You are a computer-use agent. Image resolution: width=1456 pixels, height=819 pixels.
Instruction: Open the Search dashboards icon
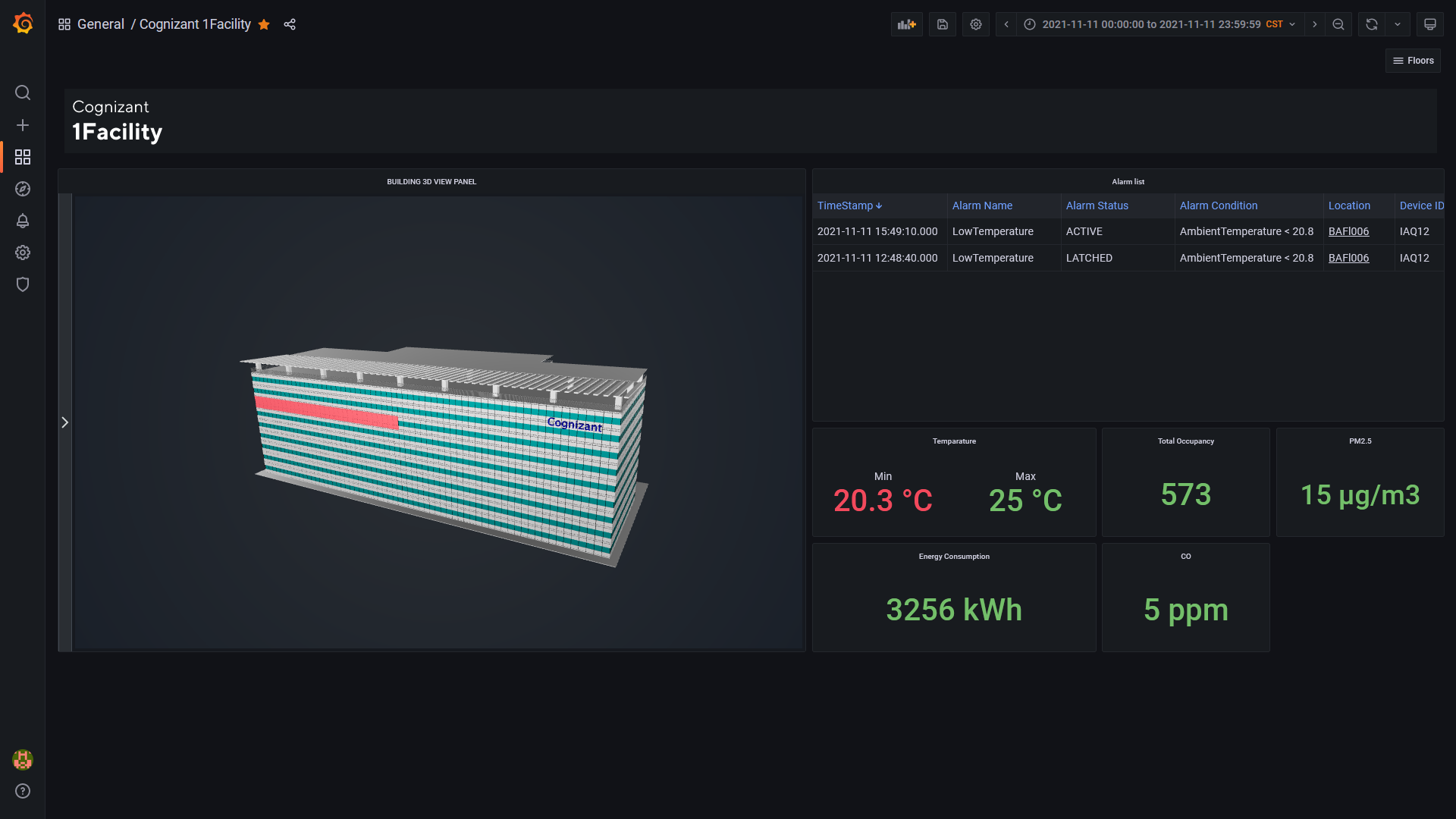[22, 93]
